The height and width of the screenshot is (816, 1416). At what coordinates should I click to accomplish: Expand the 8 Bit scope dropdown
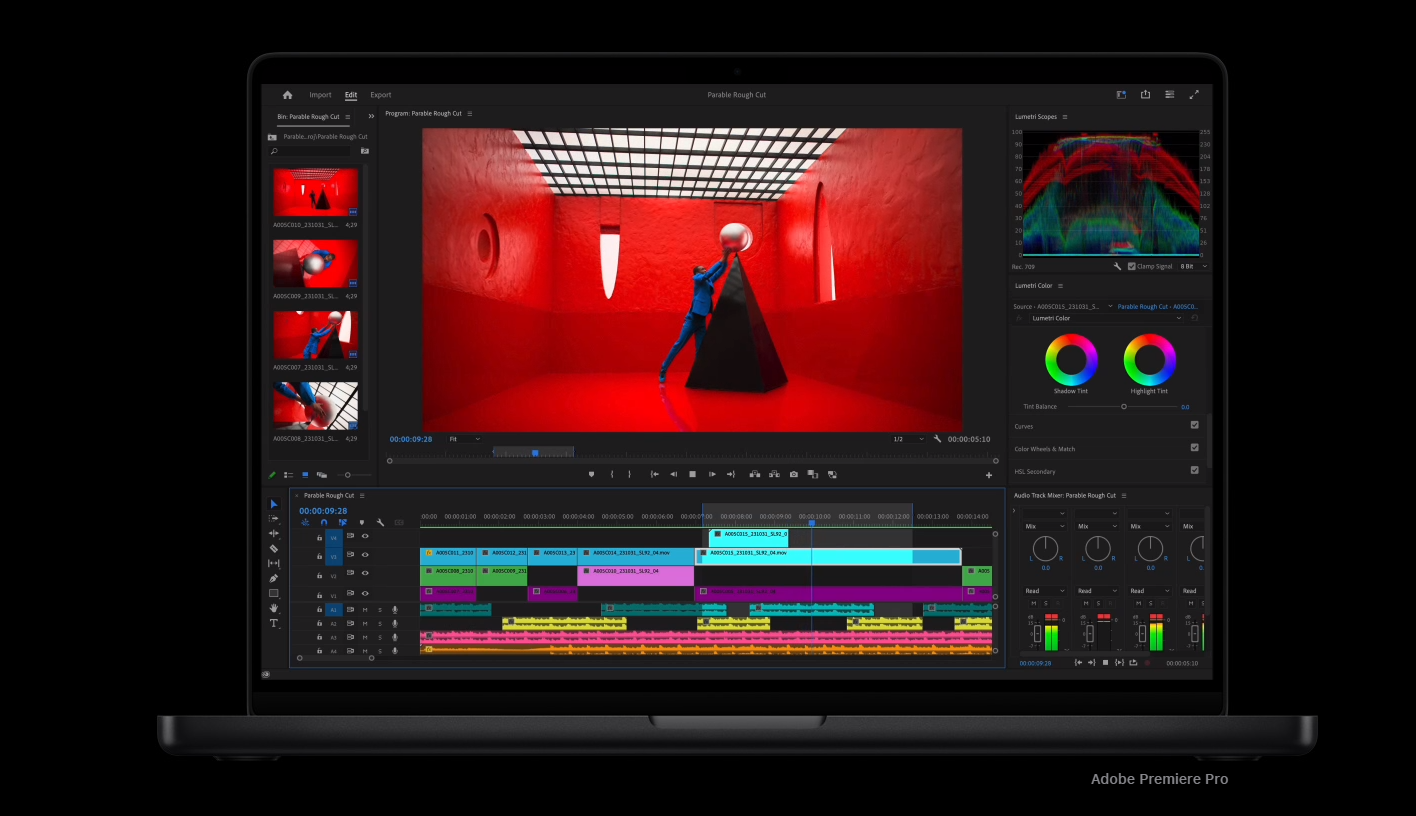(x=1193, y=267)
